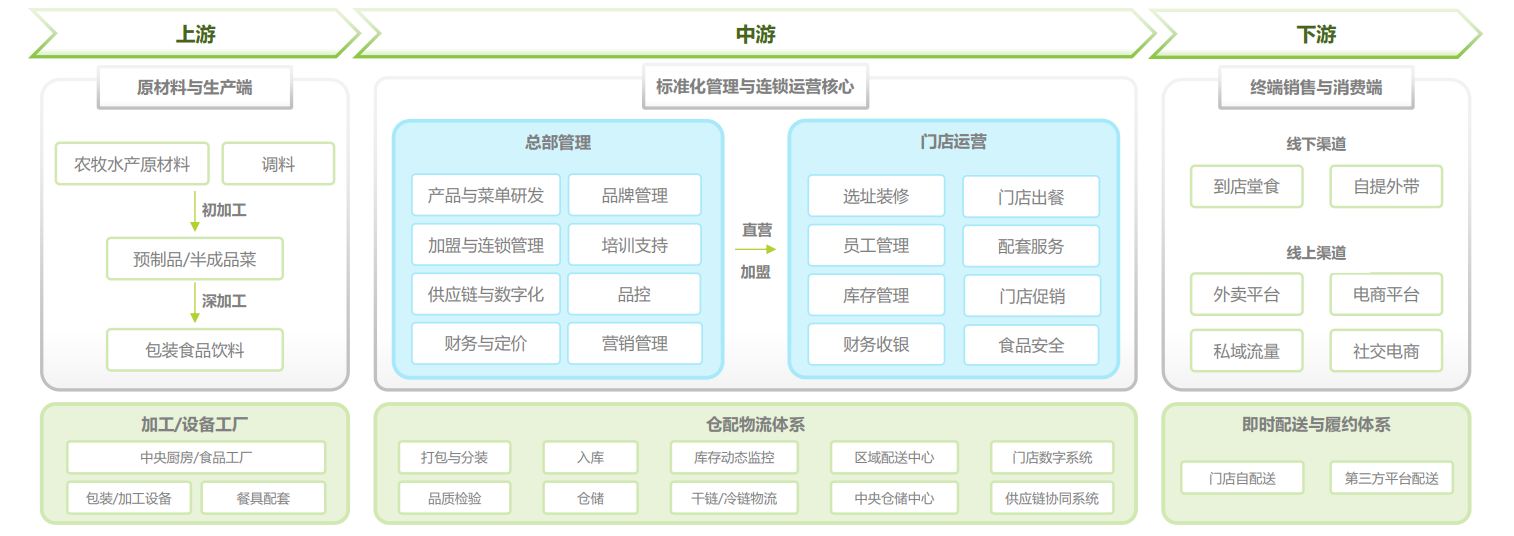
Task: Click the 选址装修 box
Action: pos(876,196)
